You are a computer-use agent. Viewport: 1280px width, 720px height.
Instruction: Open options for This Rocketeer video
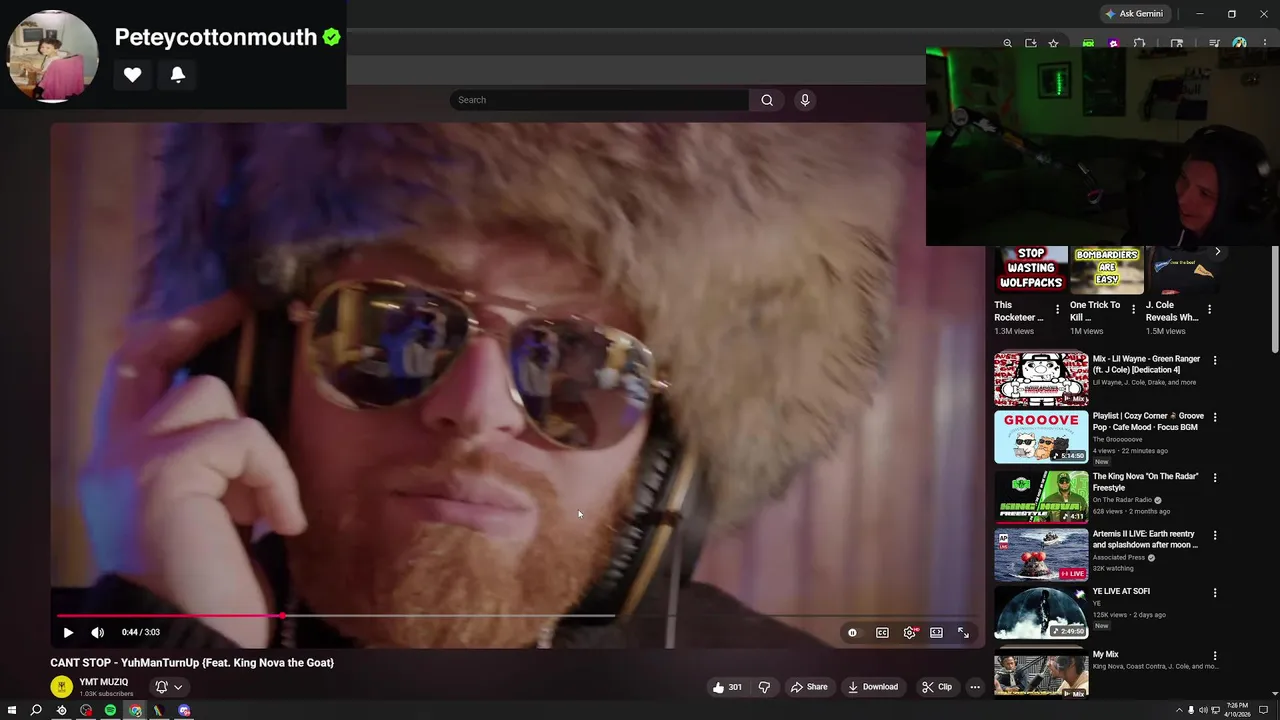click(1057, 310)
